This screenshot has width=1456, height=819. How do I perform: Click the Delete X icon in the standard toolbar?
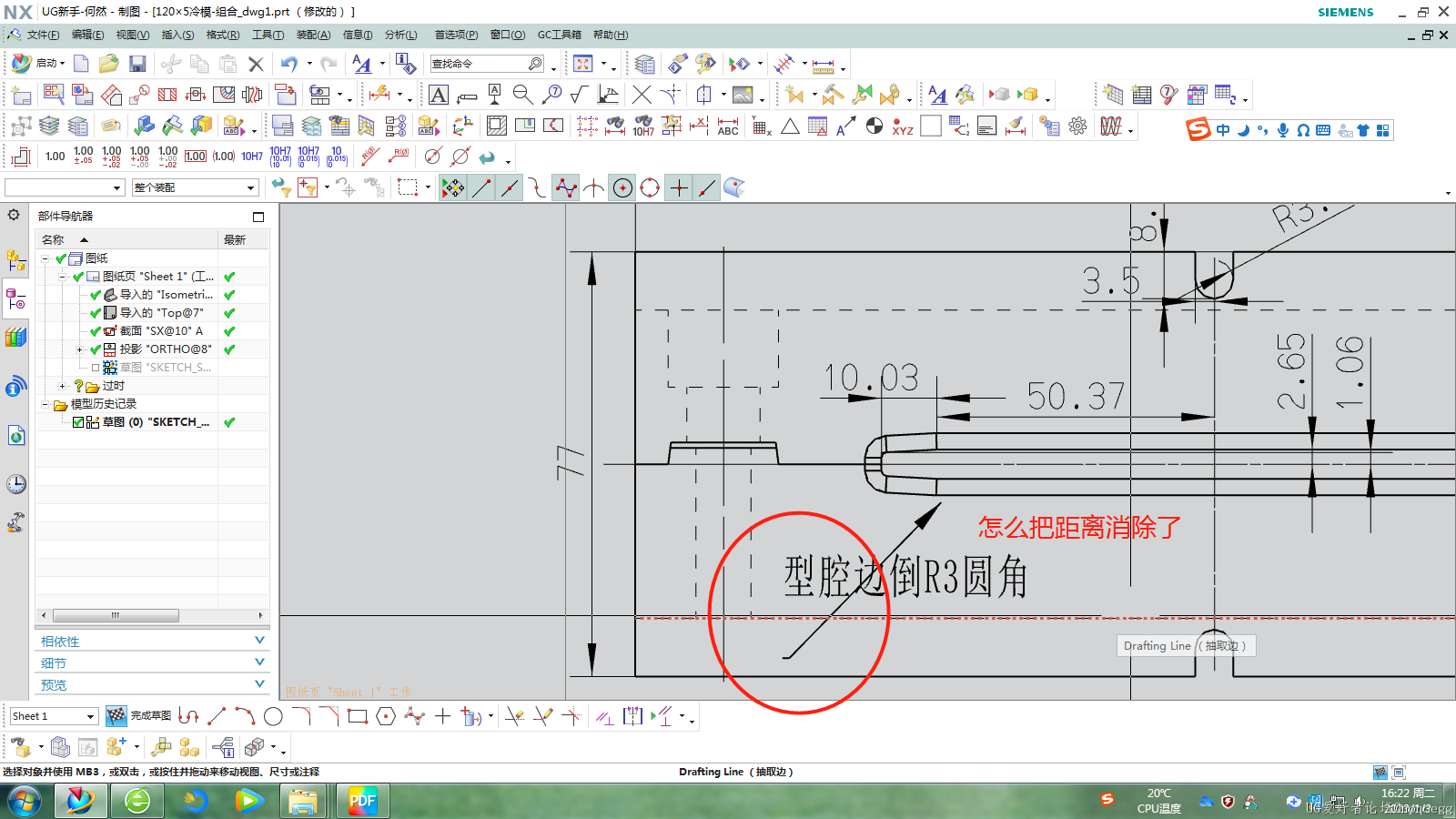[256, 64]
